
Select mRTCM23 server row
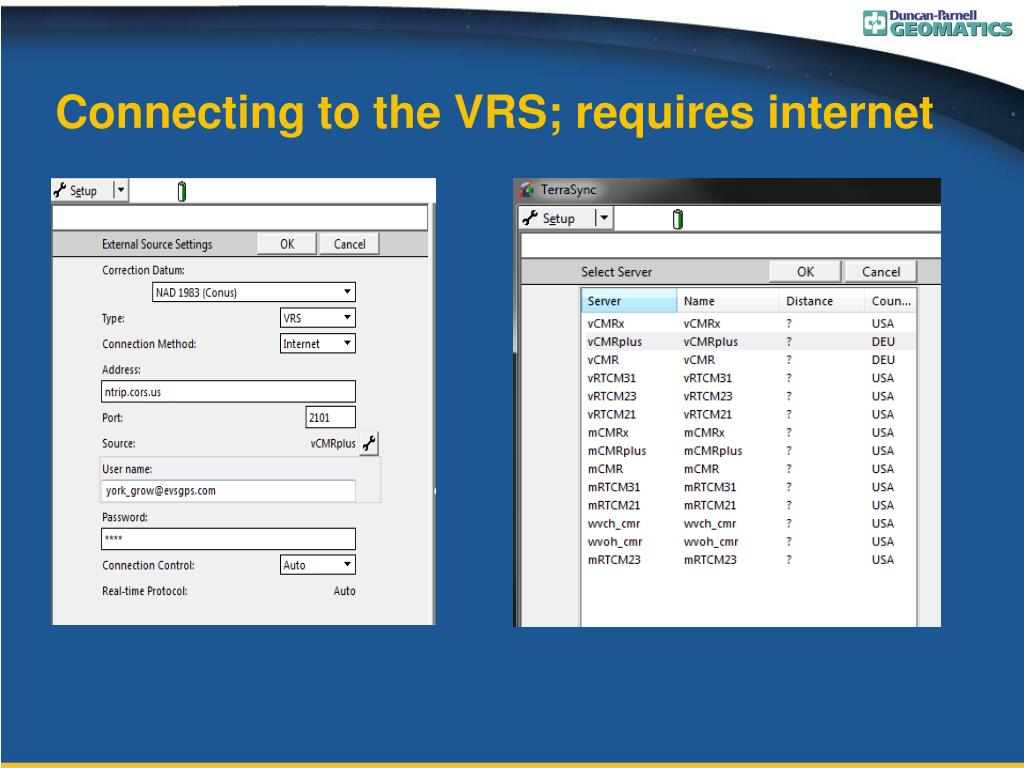[x=749, y=560]
